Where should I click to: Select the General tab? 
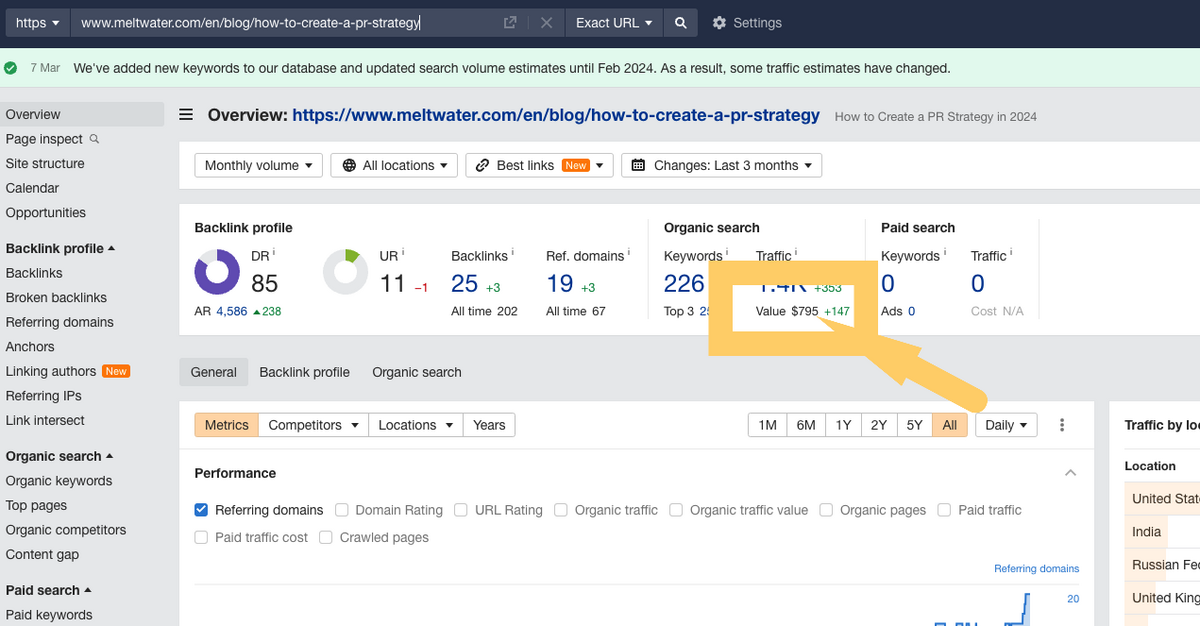pos(214,372)
